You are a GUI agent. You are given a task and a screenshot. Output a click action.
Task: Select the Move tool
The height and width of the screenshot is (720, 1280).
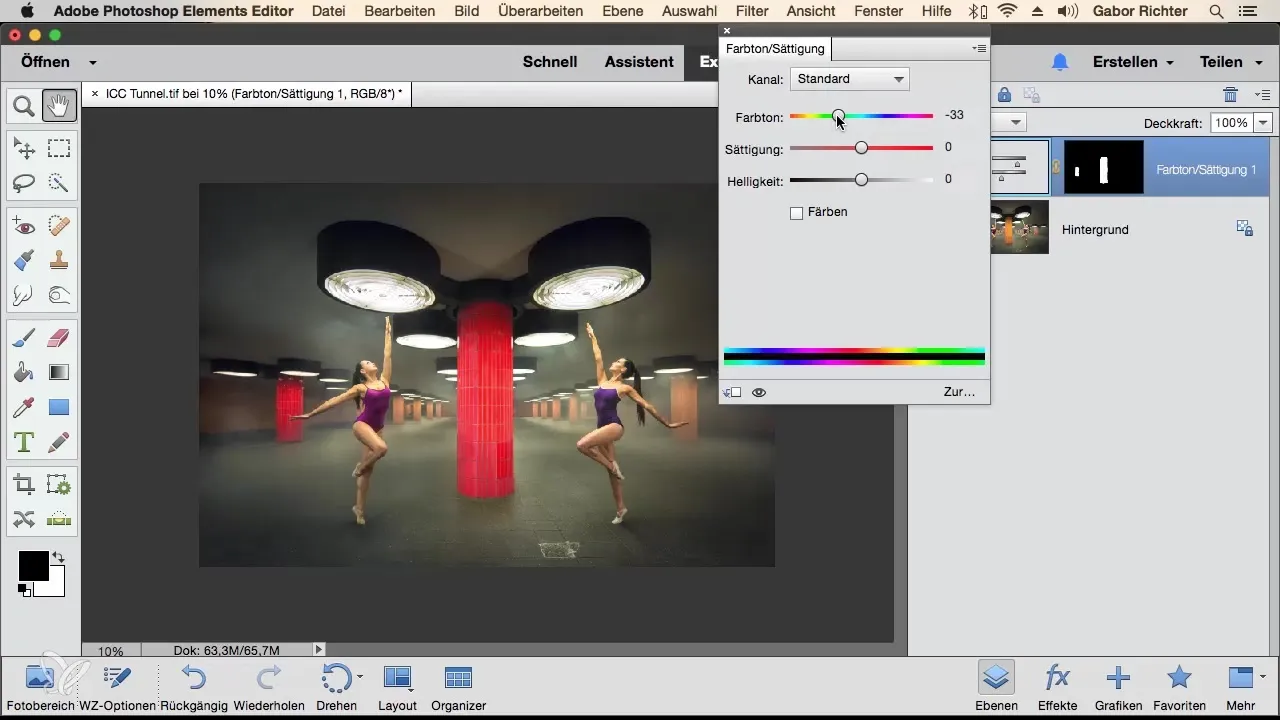click(24, 148)
